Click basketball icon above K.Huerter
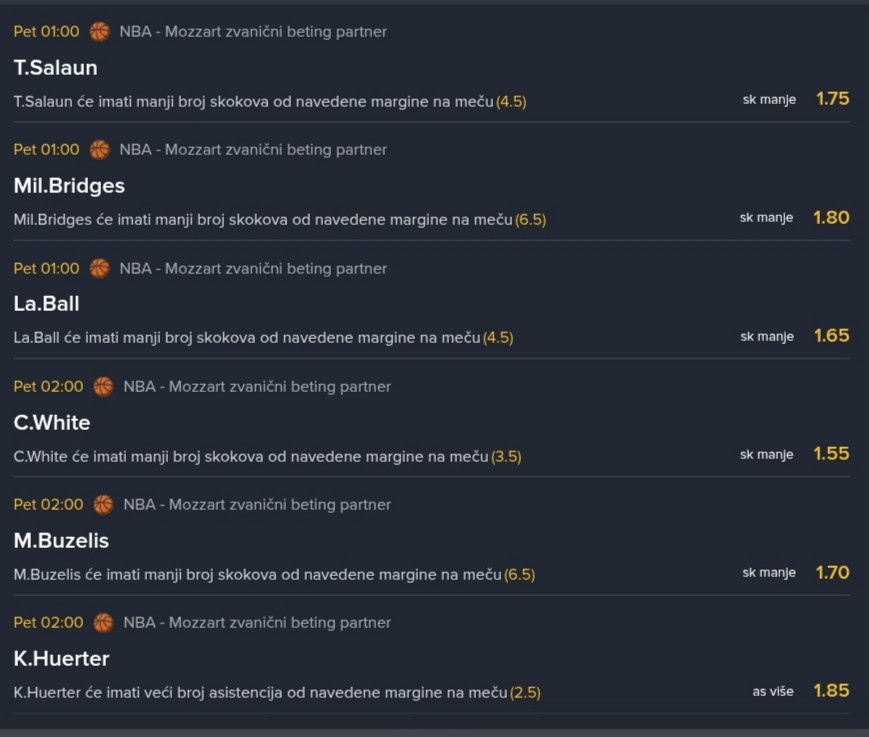The image size is (869, 737). [x=103, y=622]
